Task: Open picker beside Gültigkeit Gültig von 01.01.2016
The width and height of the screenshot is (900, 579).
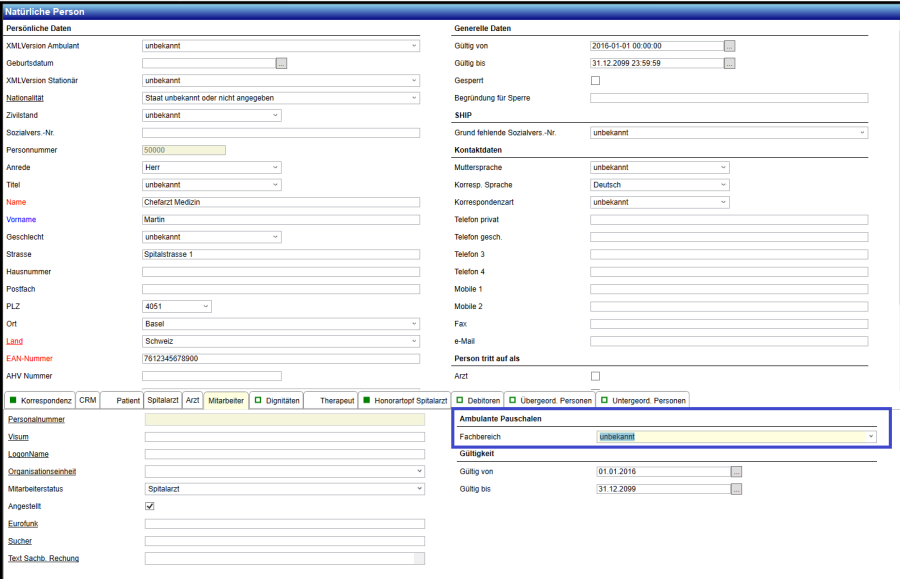Action: point(737,471)
